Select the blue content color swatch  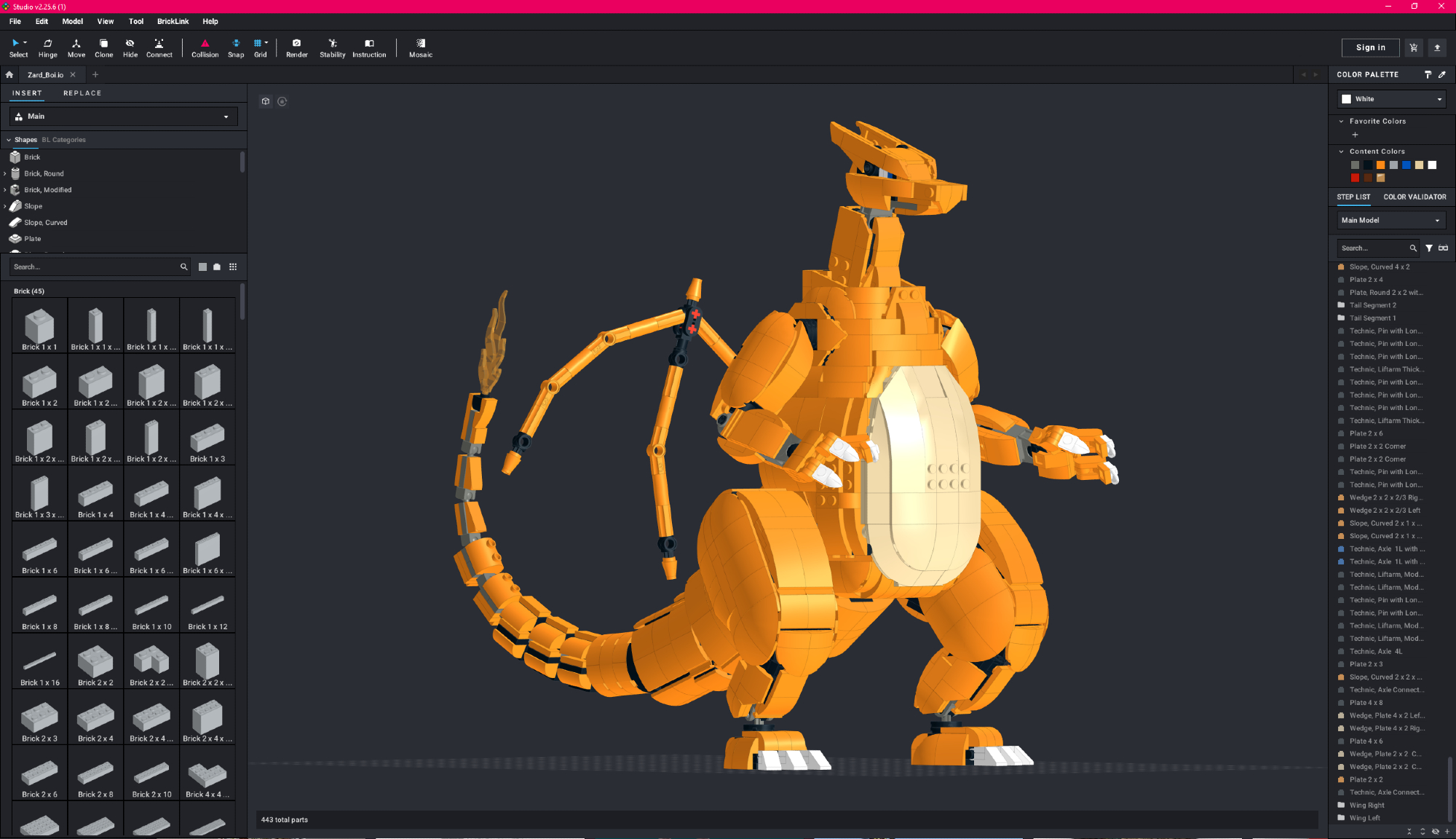[x=1406, y=165]
